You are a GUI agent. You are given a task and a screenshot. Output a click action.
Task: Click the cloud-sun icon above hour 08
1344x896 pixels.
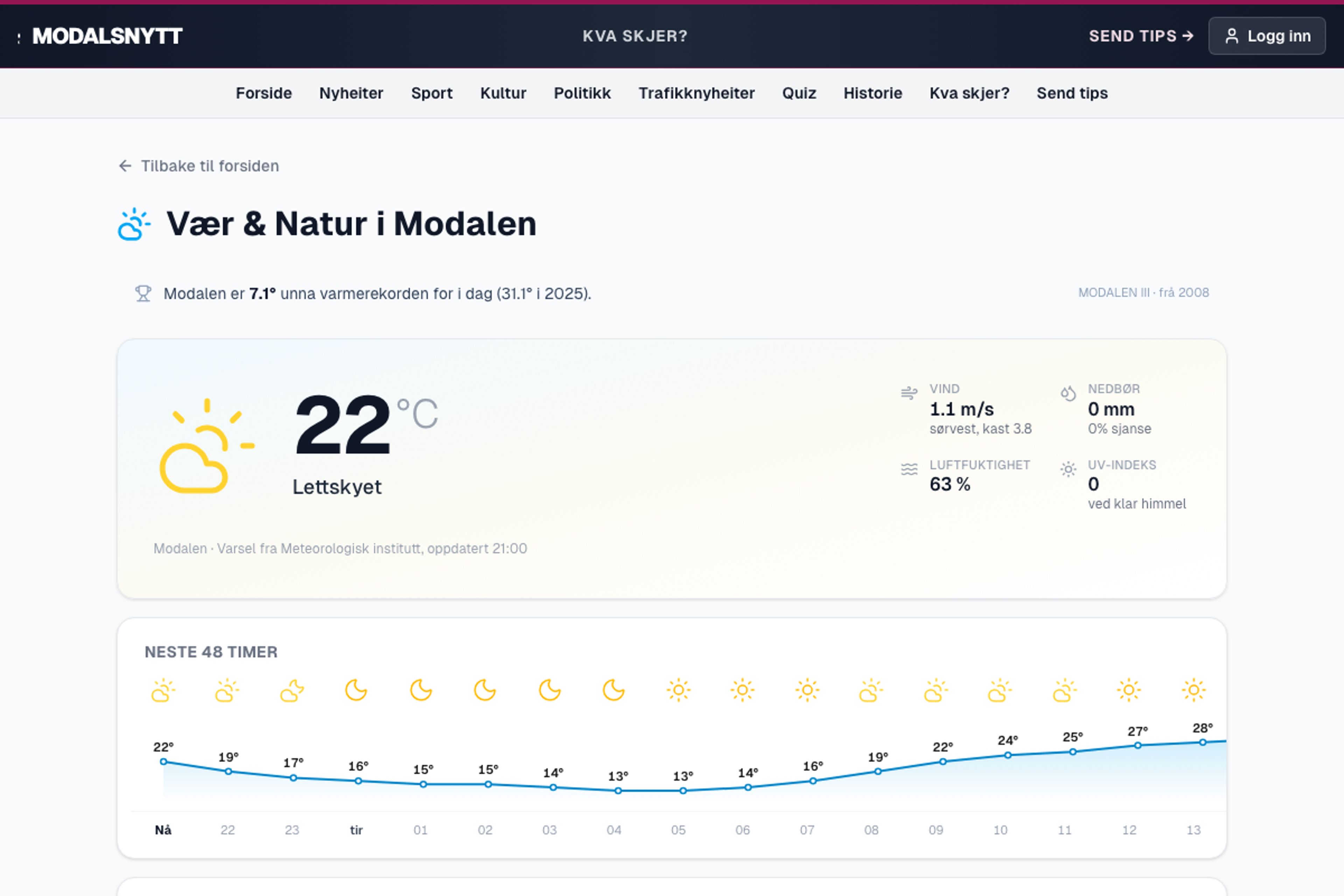click(871, 690)
